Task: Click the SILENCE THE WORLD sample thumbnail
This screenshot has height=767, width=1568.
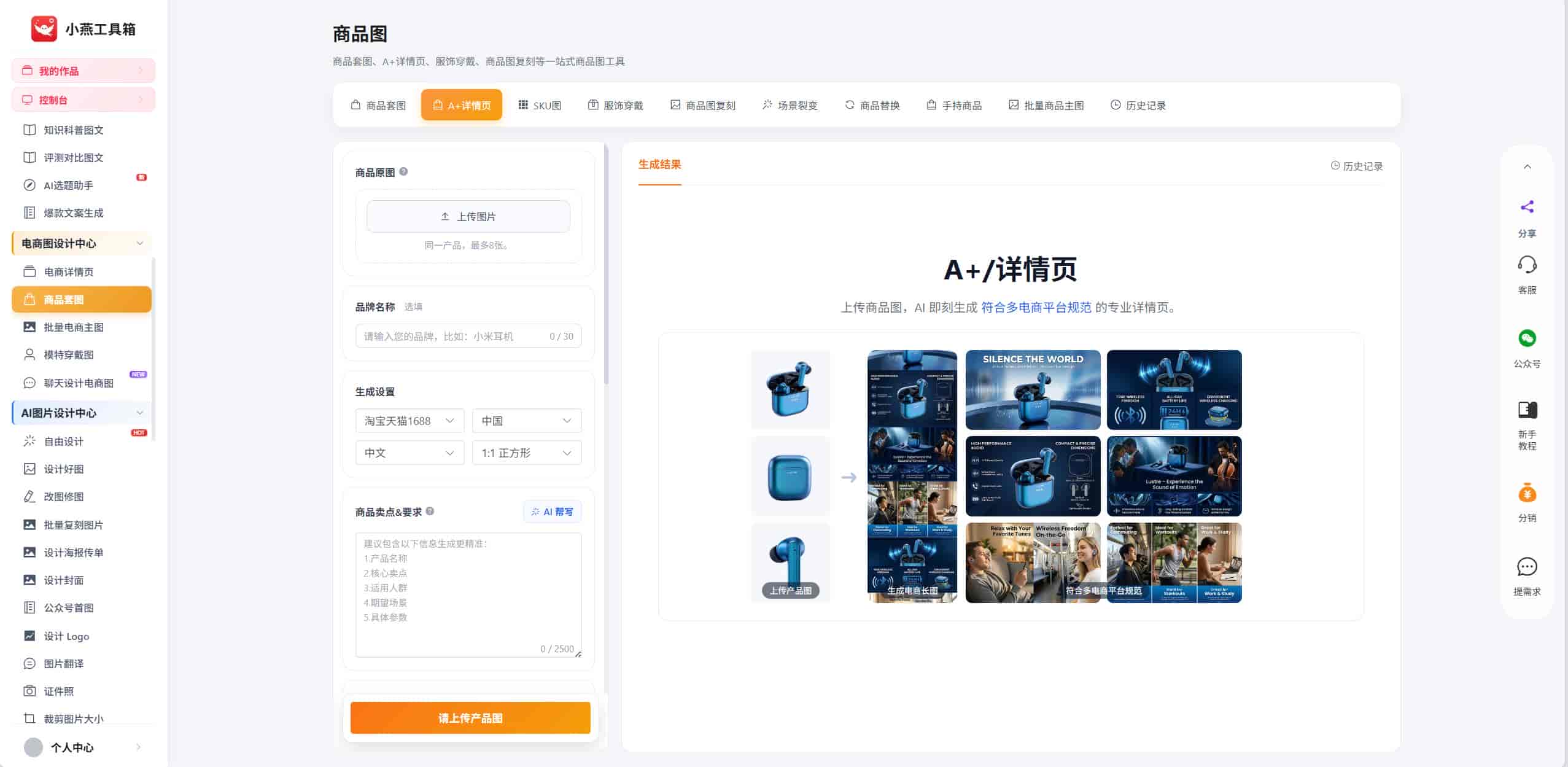Action: tap(1033, 389)
